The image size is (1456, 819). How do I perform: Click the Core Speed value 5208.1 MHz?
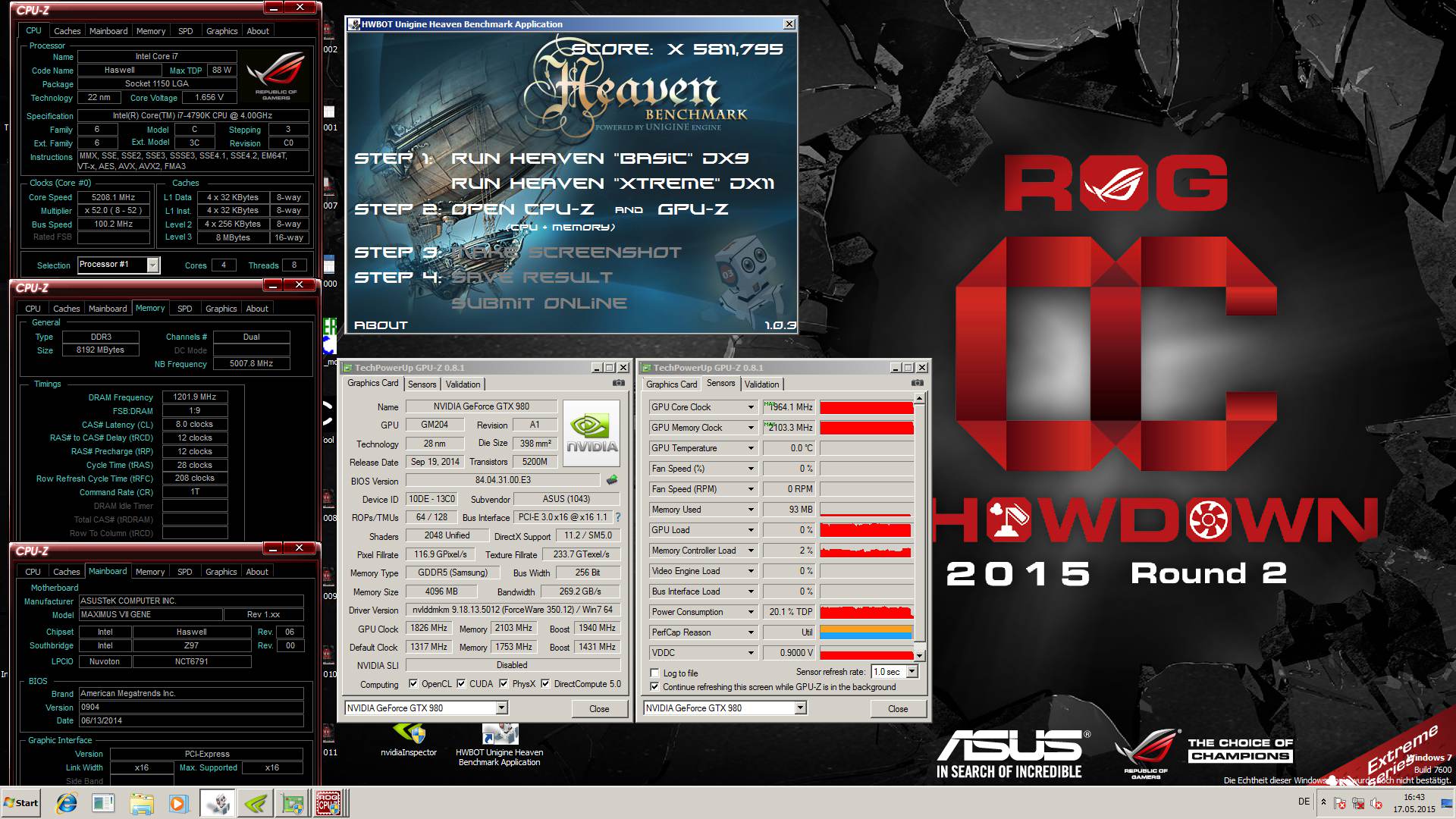113,197
